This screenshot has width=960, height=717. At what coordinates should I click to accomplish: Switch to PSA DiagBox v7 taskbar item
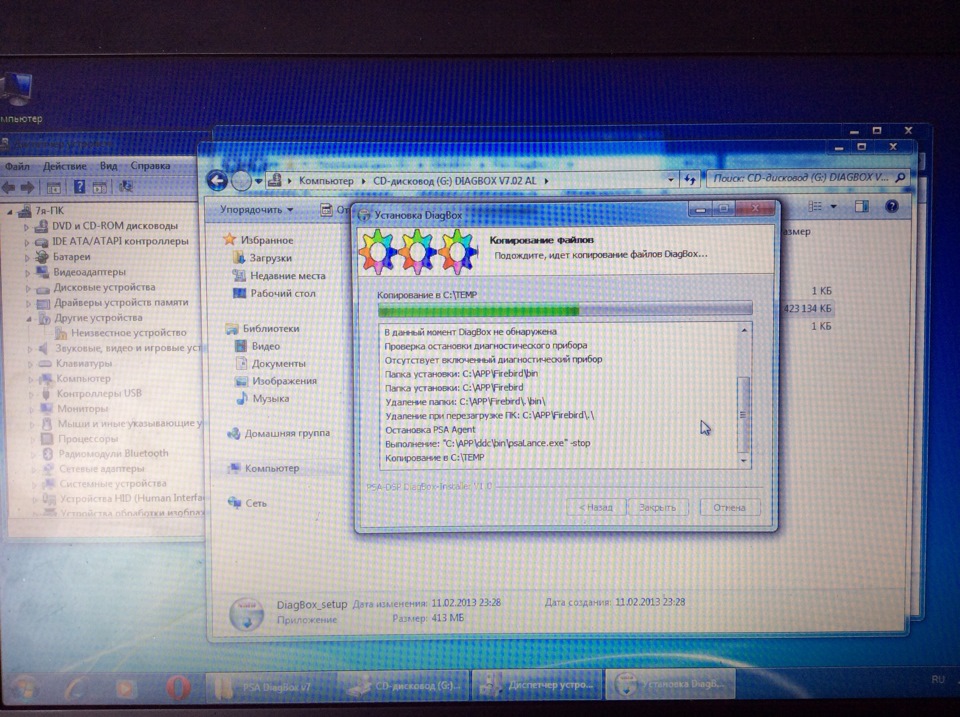[x=269, y=686]
